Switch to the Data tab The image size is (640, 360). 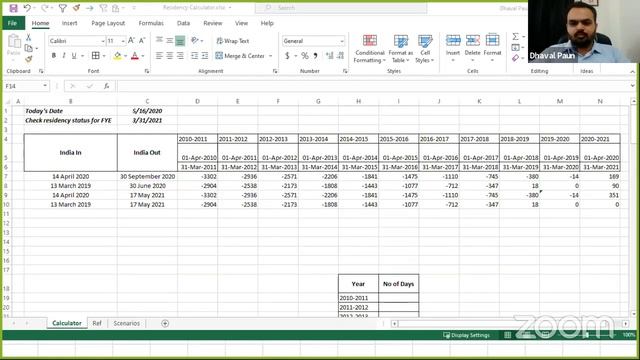point(183,23)
